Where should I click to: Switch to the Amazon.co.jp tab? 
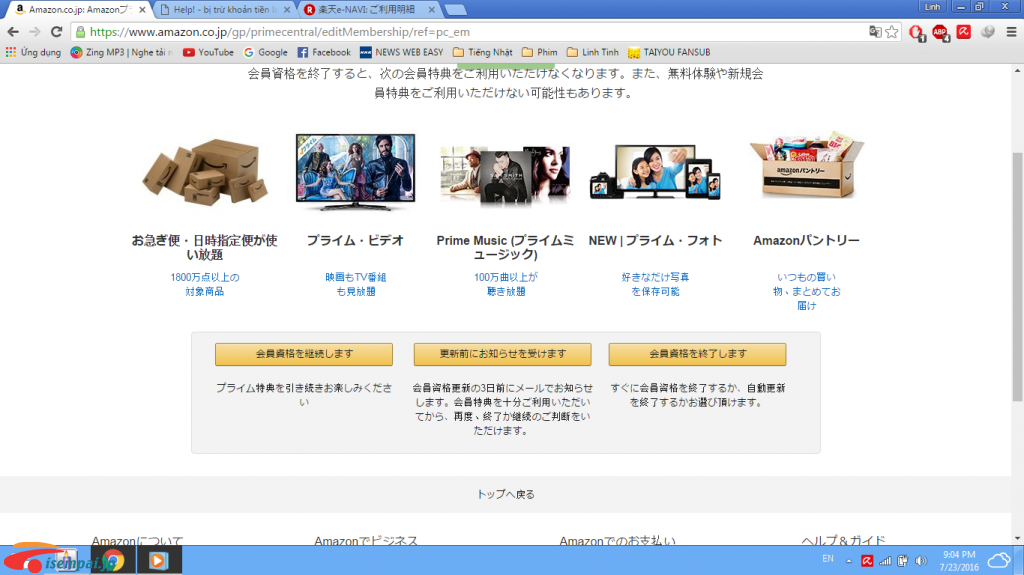tap(77, 10)
